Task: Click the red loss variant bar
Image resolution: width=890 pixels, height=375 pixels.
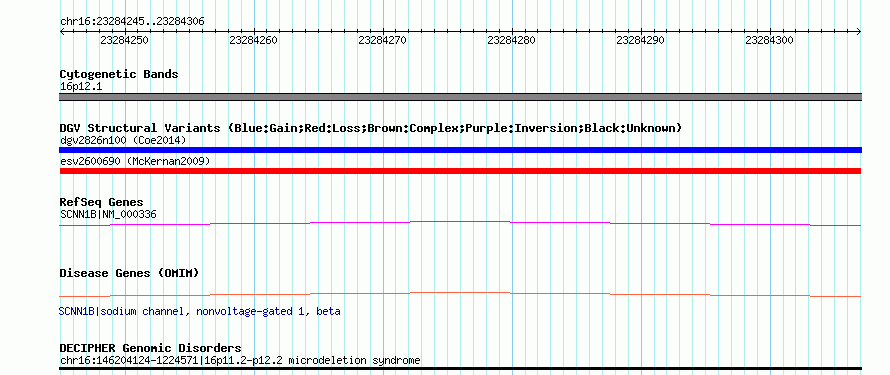Action: 460,171
